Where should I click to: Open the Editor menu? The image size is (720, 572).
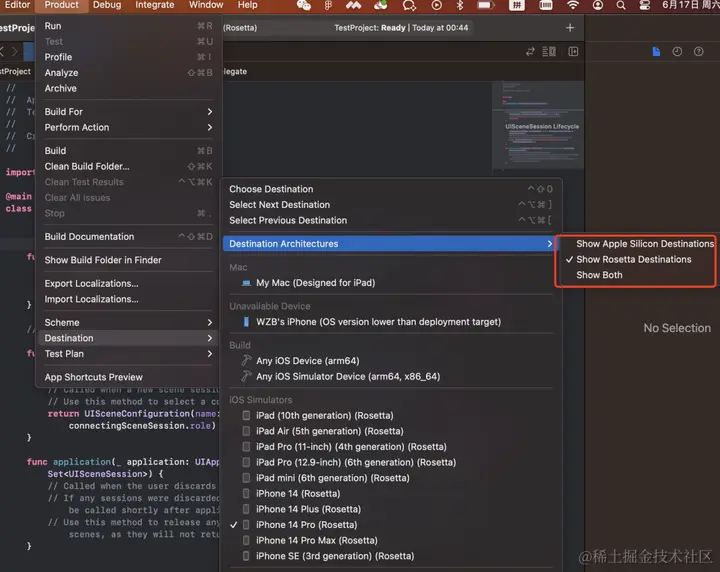click(x=17, y=5)
